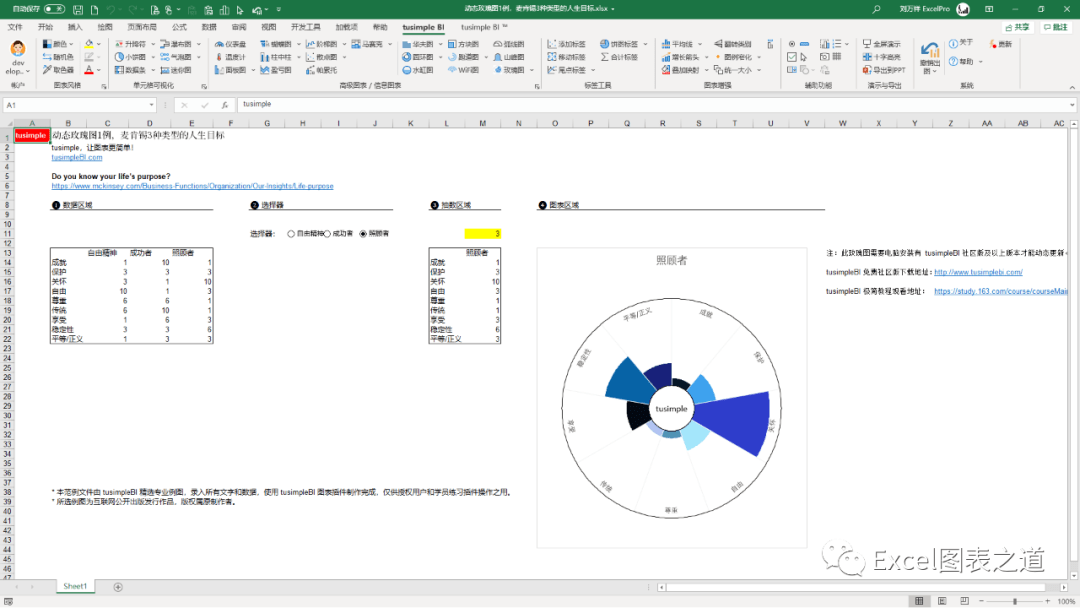Open the WiFi图 chart tool
This screenshot has width=1080, height=608.
click(463, 70)
